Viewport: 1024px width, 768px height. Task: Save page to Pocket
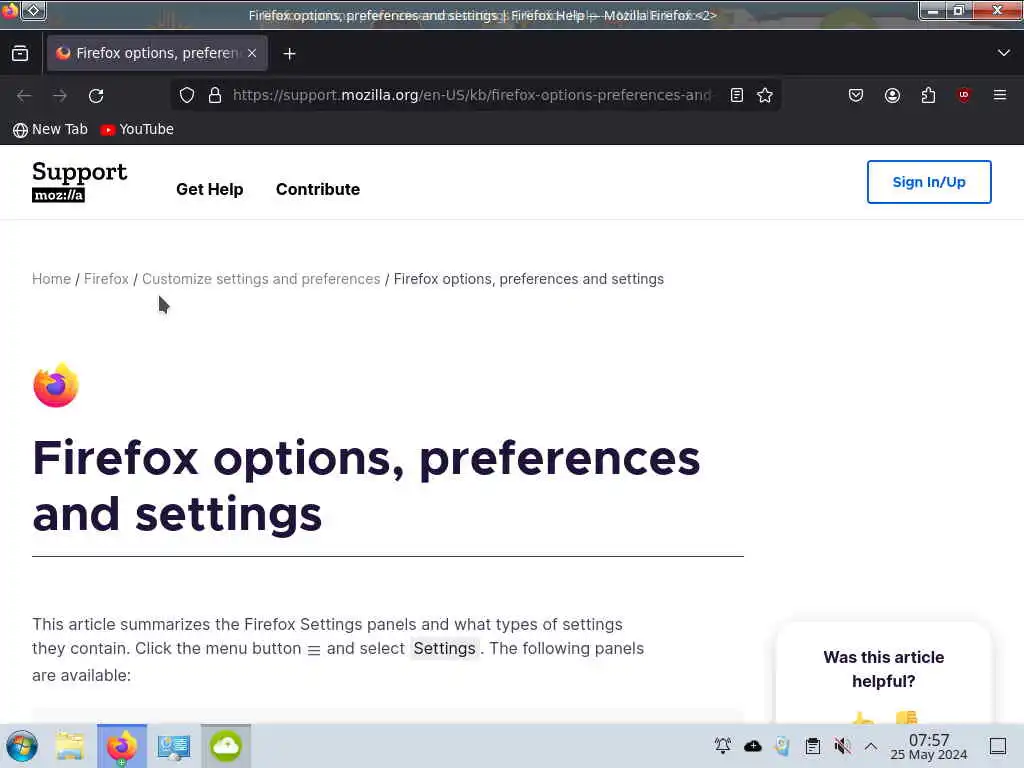(x=856, y=95)
